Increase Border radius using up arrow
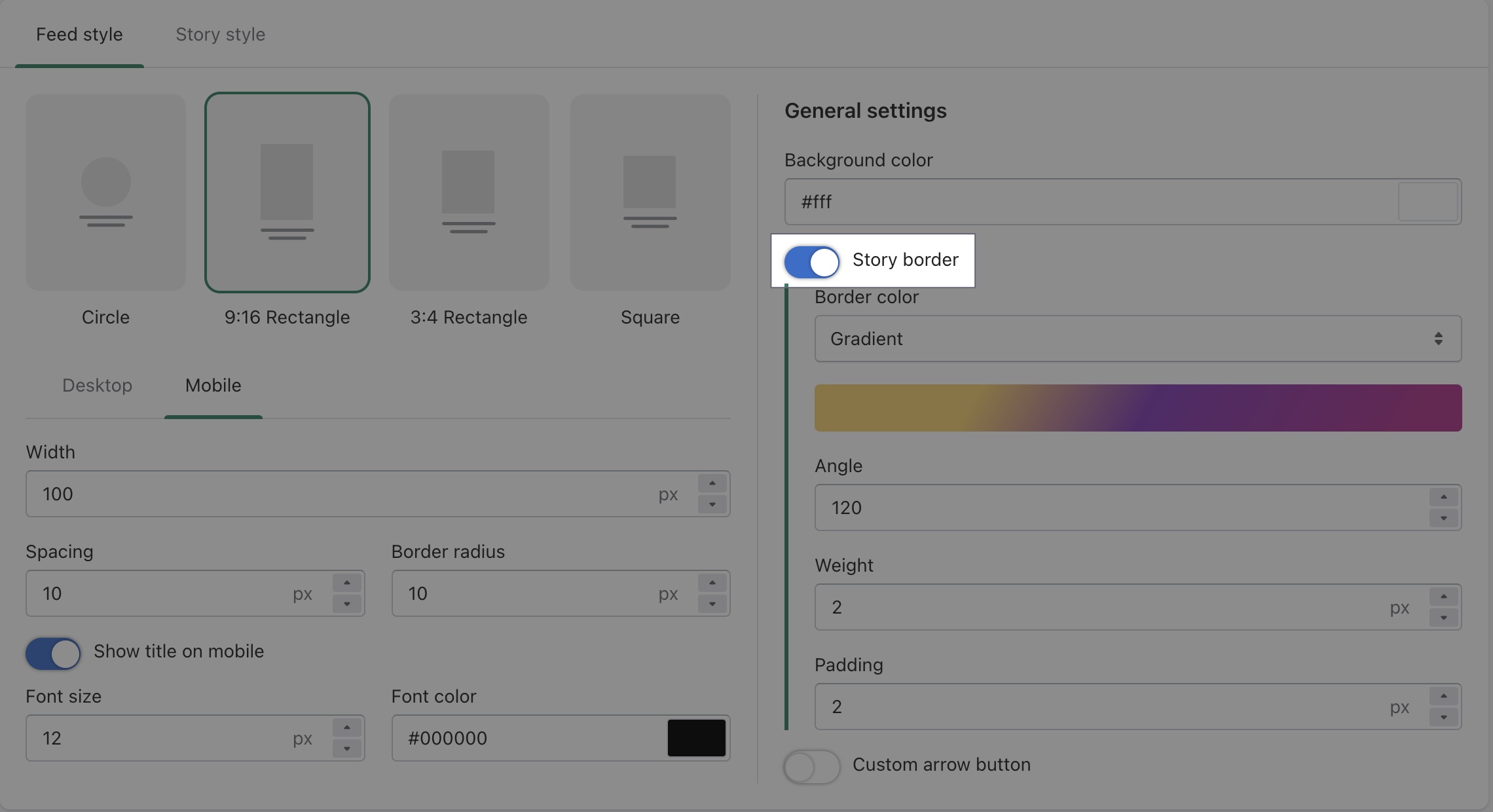1493x812 pixels. pos(712,583)
